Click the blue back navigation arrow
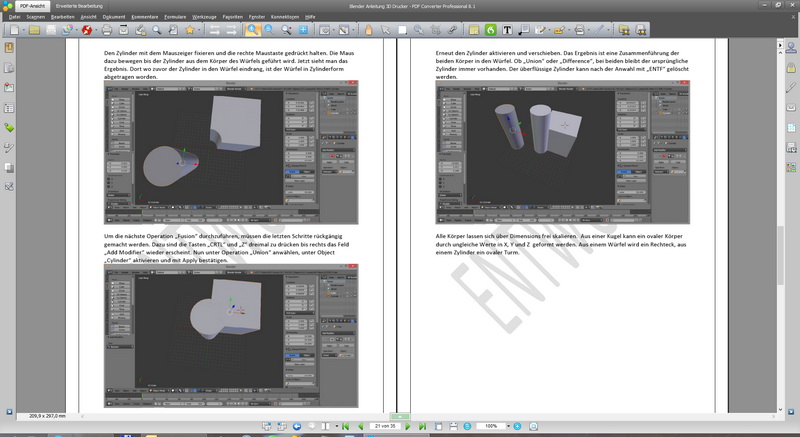 (296, 426)
